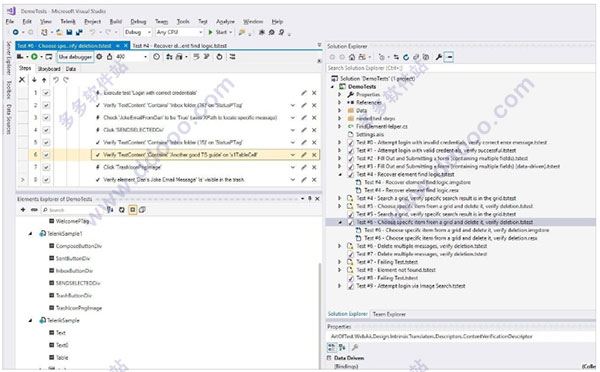Click the refresh icon in Solution Explorer toolbar

click(x=406, y=57)
